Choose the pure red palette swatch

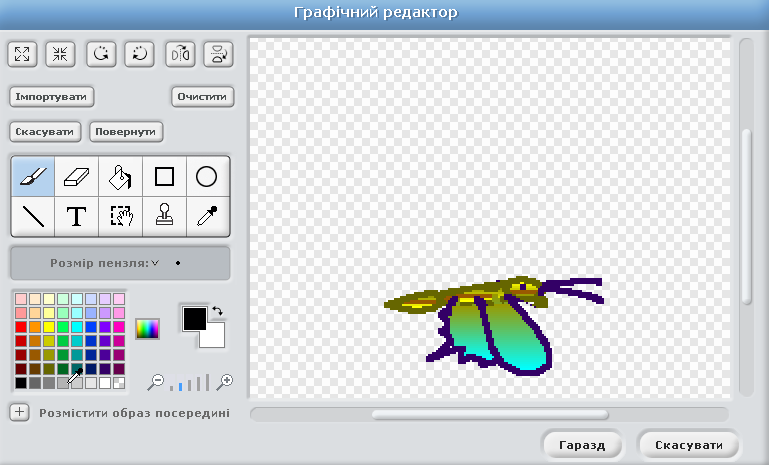(21, 327)
